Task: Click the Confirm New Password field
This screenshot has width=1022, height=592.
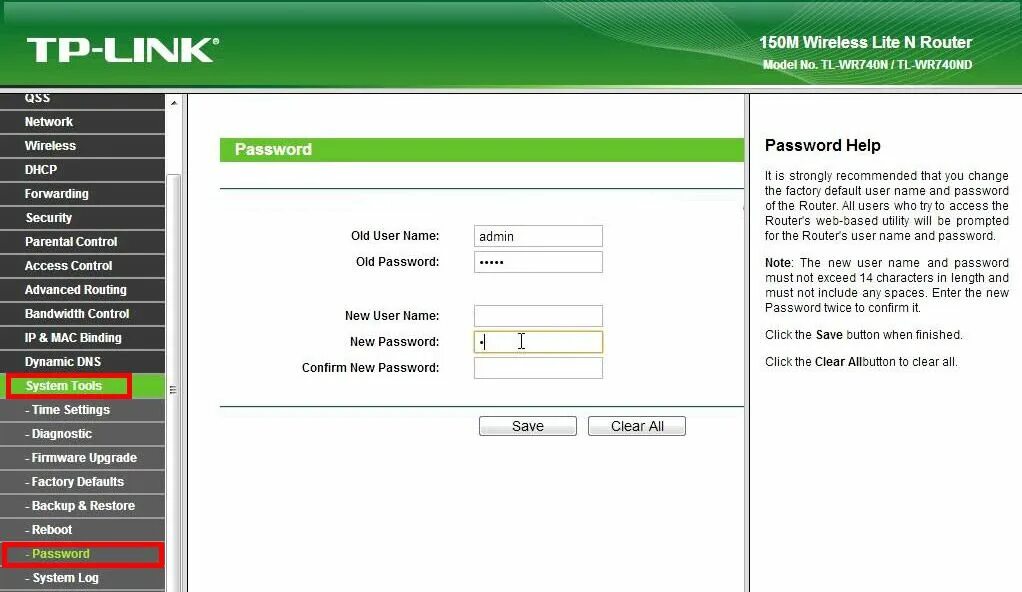Action: (538, 367)
